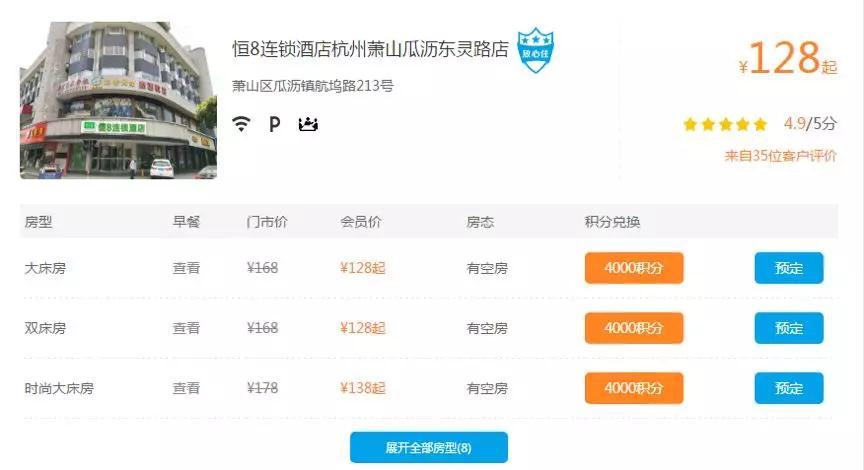Screen dimensions: 864x470
Task: Click the five-star rating icons
Action: pyautogui.click(x=725, y=124)
